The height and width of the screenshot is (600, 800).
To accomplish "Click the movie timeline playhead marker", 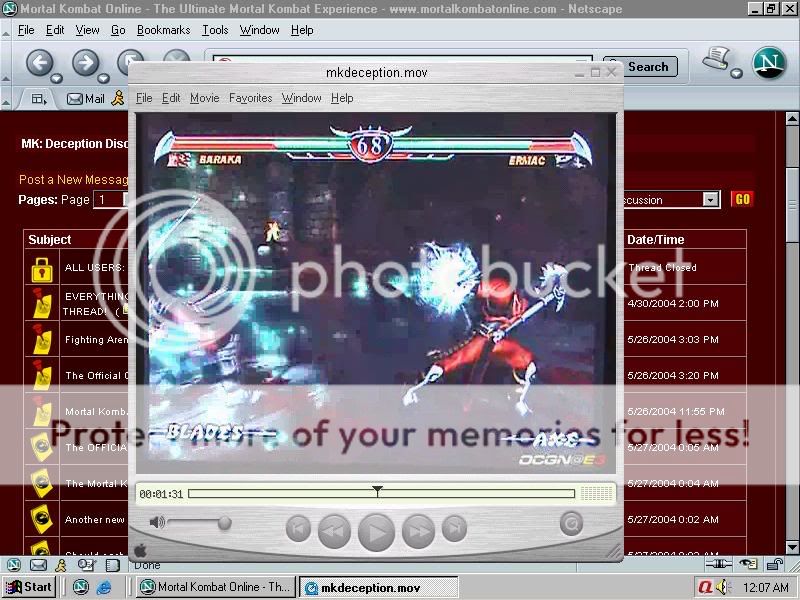I will (x=377, y=491).
